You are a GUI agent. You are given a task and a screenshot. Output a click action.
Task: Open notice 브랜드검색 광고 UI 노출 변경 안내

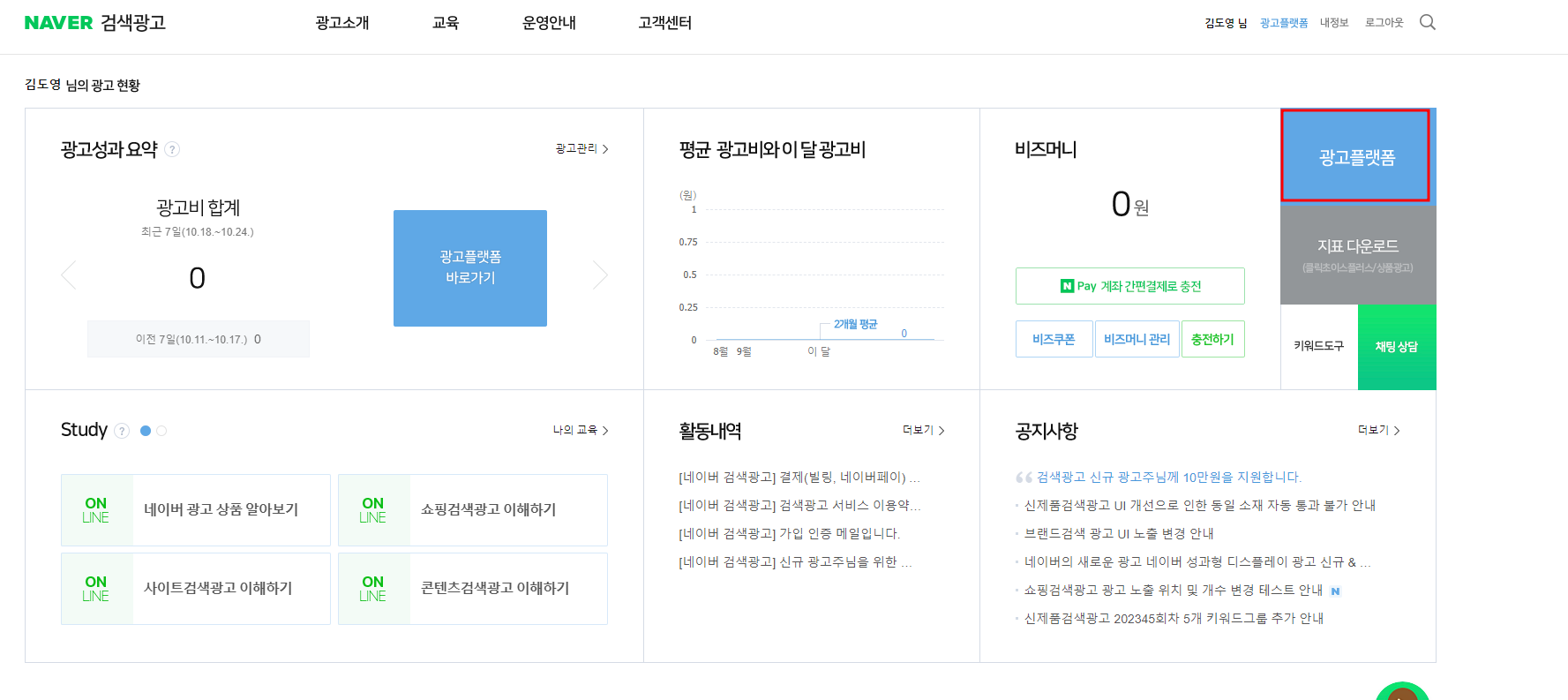[1119, 534]
